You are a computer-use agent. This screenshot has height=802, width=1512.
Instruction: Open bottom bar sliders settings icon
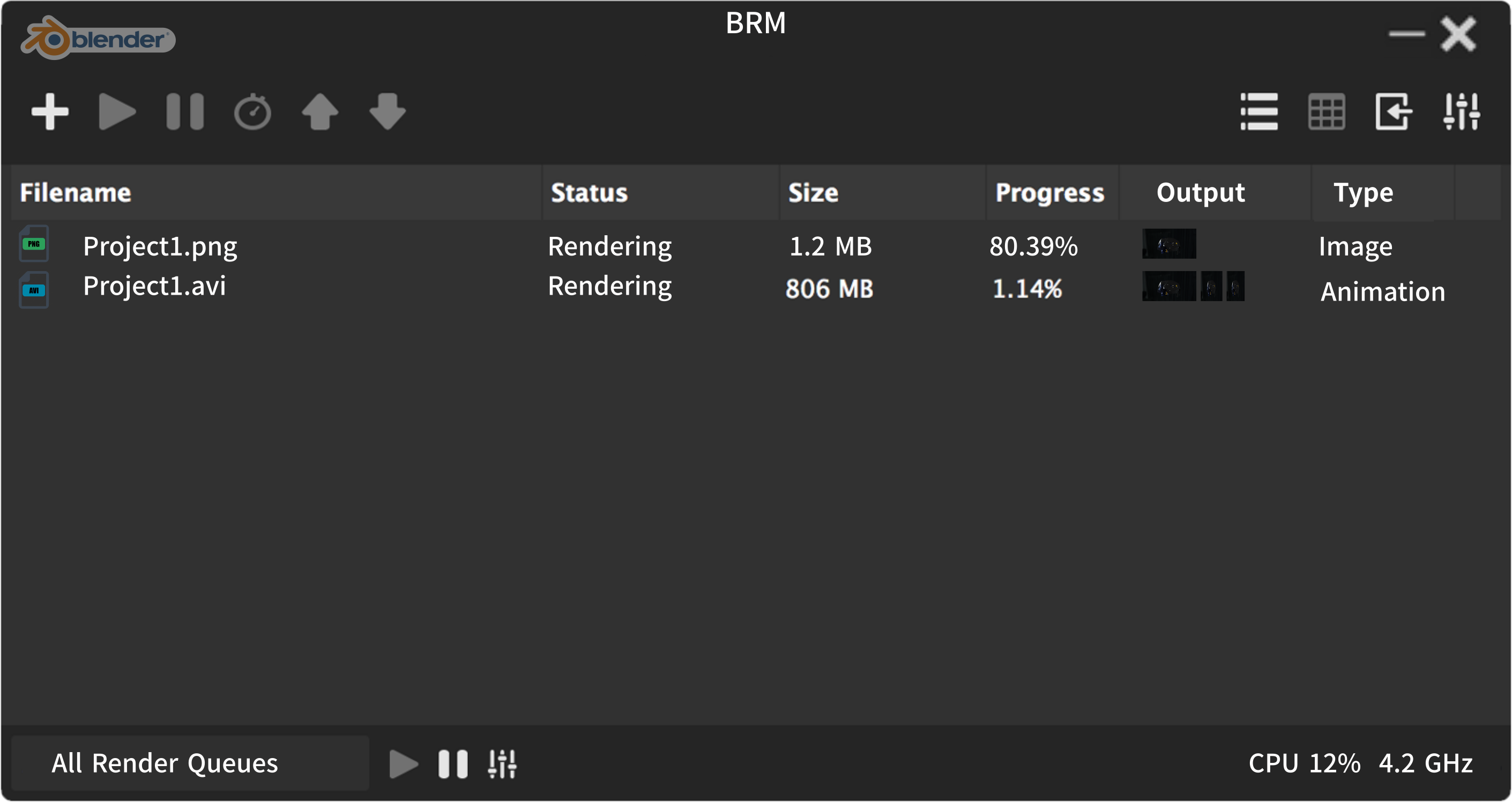(502, 764)
